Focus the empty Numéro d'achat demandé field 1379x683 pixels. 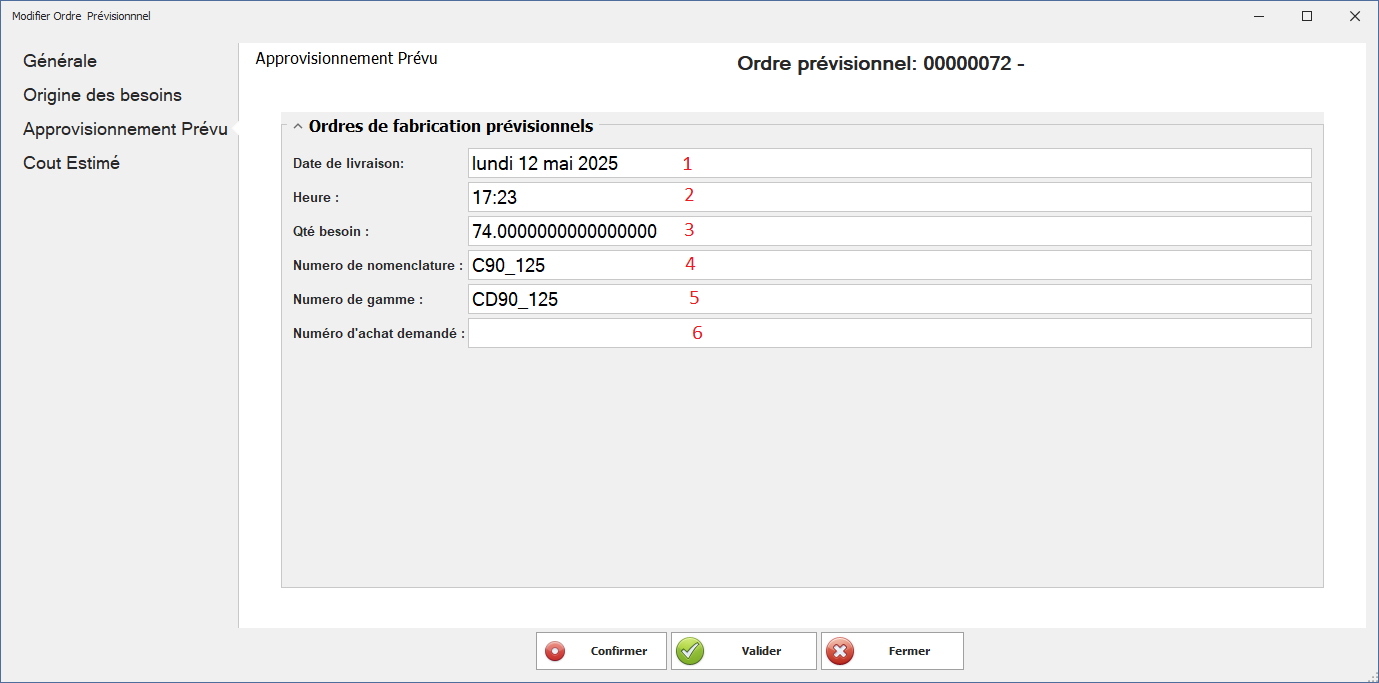pyautogui.click(x=888, y=333)
